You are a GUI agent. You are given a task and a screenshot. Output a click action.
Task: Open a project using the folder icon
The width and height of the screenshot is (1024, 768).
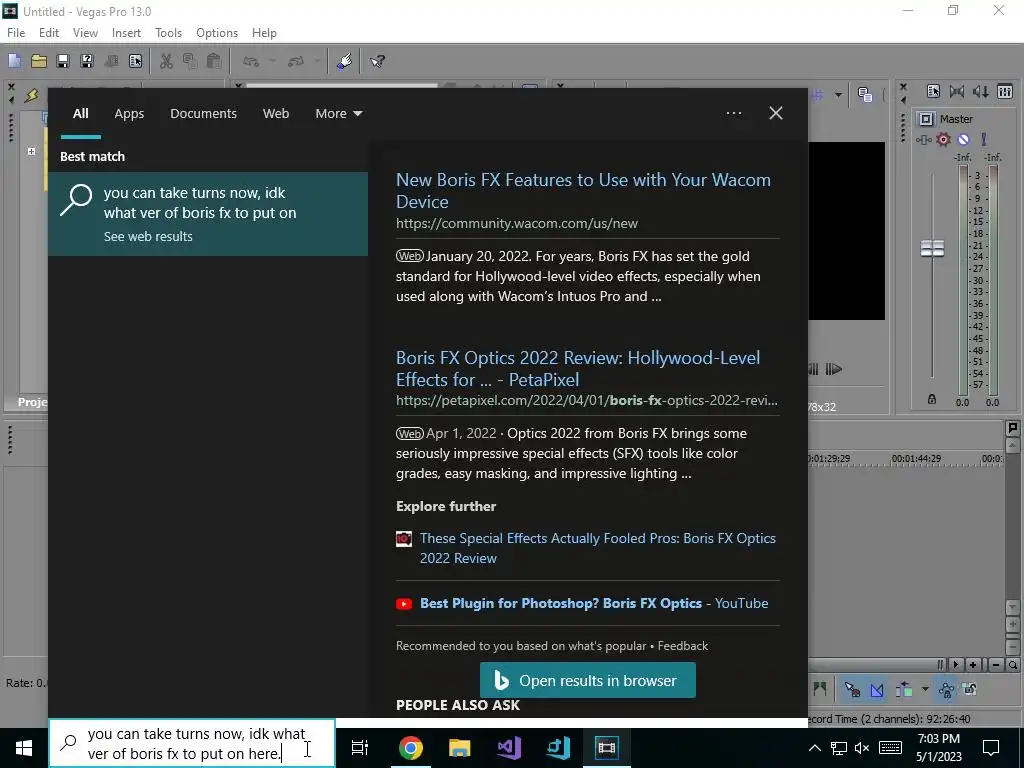(39, 61)
